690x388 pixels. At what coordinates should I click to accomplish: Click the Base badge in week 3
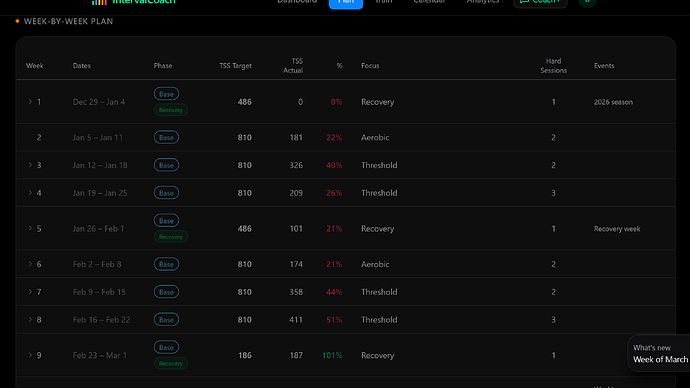click(x=166, y=165)
